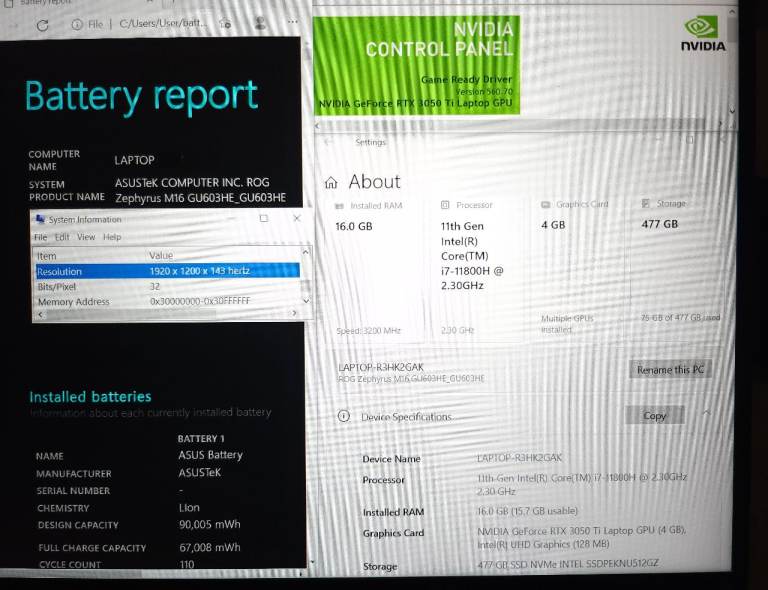Click the LAPTOP-R3HK2GAK PC name heading
Image resolution: width=768 pixels, height=590 pixels.
tap(381, 367)
